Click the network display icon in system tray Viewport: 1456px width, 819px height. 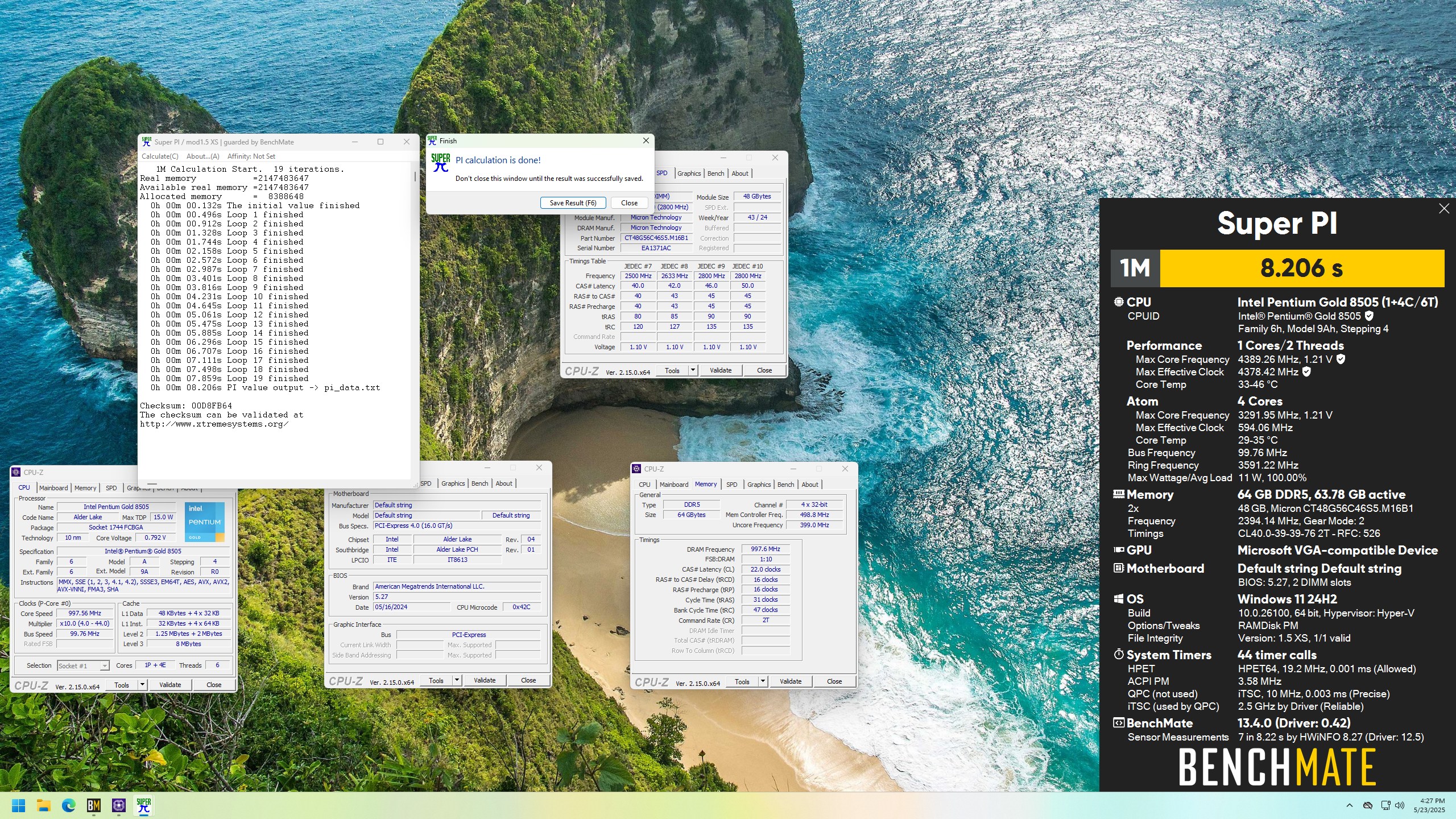[x=1385, y=805]
